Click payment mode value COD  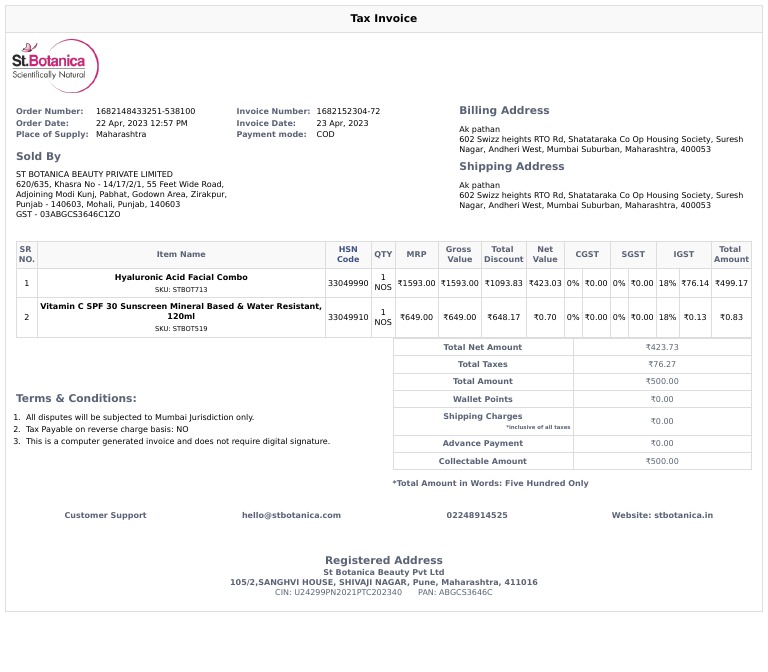coord(325,134)
